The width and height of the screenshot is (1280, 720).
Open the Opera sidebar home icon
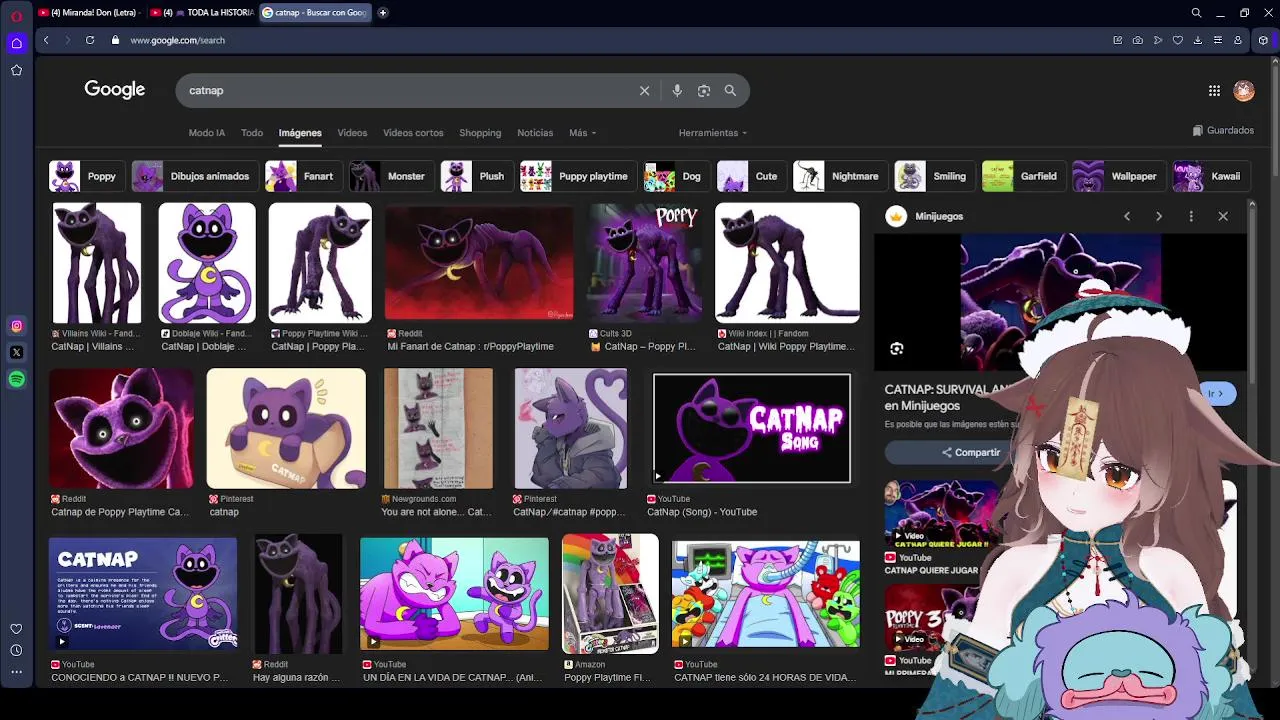[x=16, y=43]
